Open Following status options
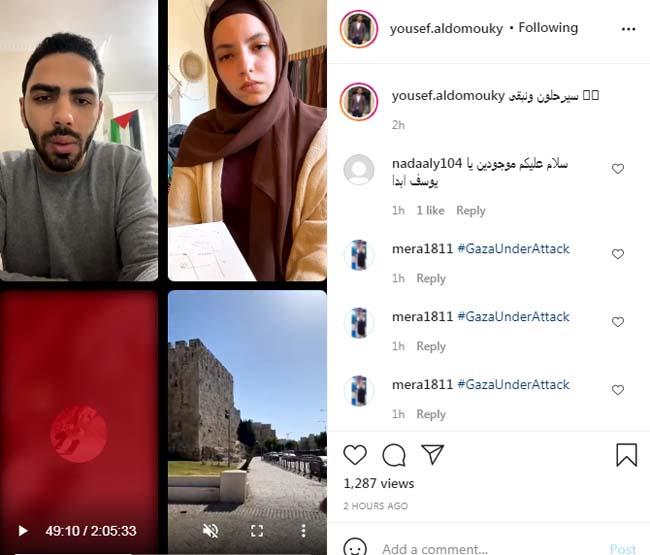The image size is (650, 555). tap(548, 28)
